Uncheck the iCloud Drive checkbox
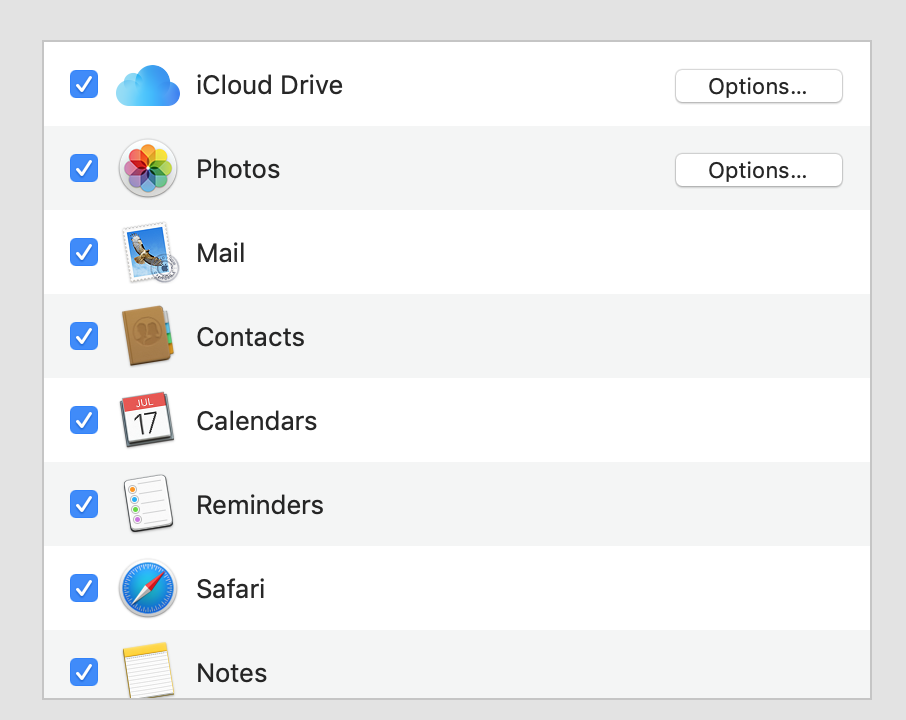 [x=84, y=84]
